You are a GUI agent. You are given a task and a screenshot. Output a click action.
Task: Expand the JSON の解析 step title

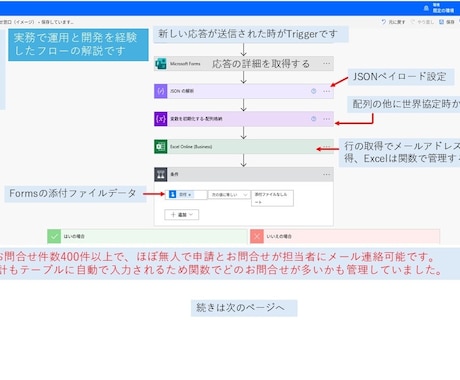(182, 91)
